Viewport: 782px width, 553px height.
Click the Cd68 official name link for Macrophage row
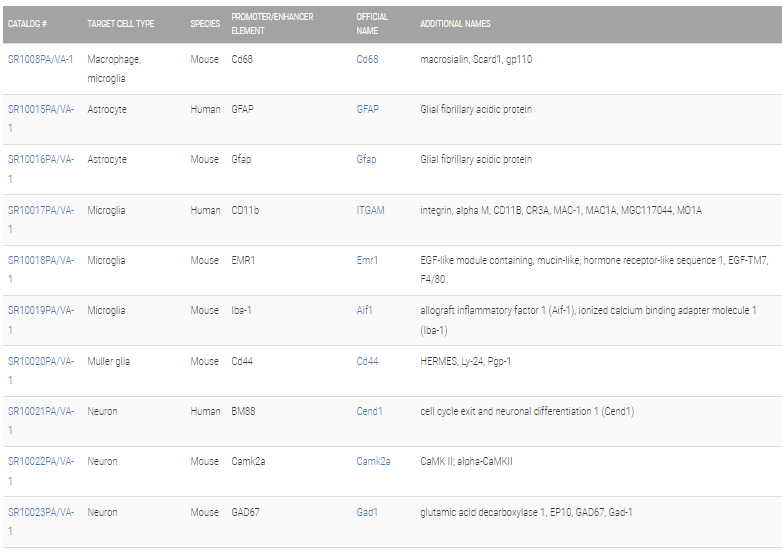(x=367, y=59)
